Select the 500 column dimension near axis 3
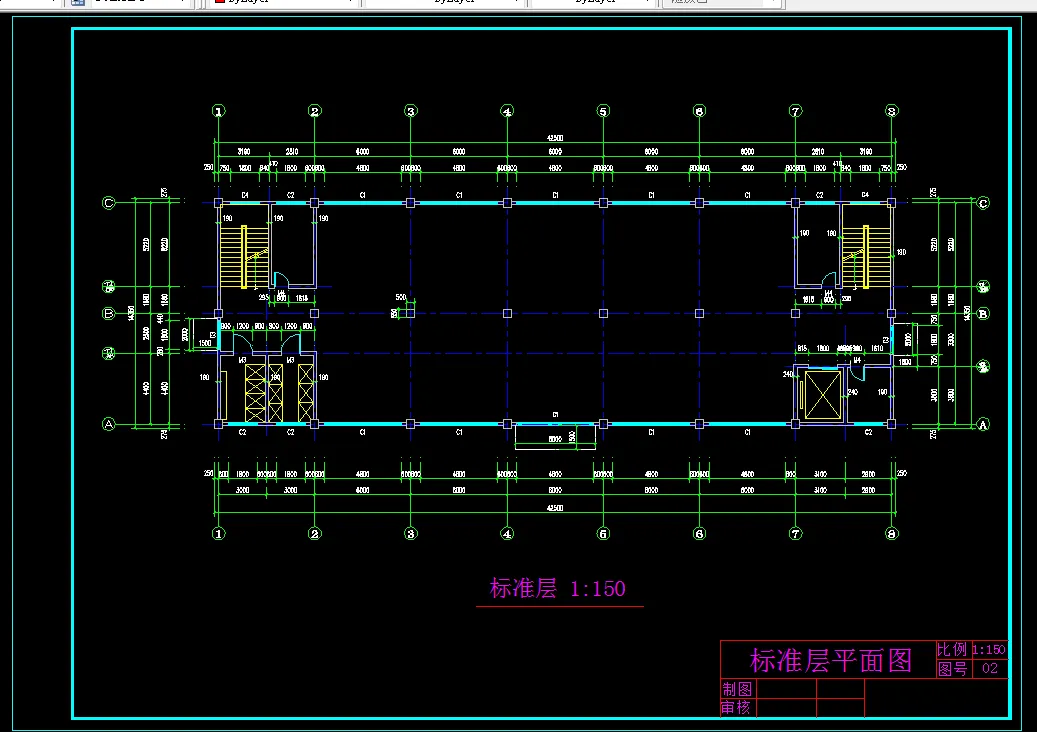The width and height of the screenshot is (1037, 732). pos(401,297)
